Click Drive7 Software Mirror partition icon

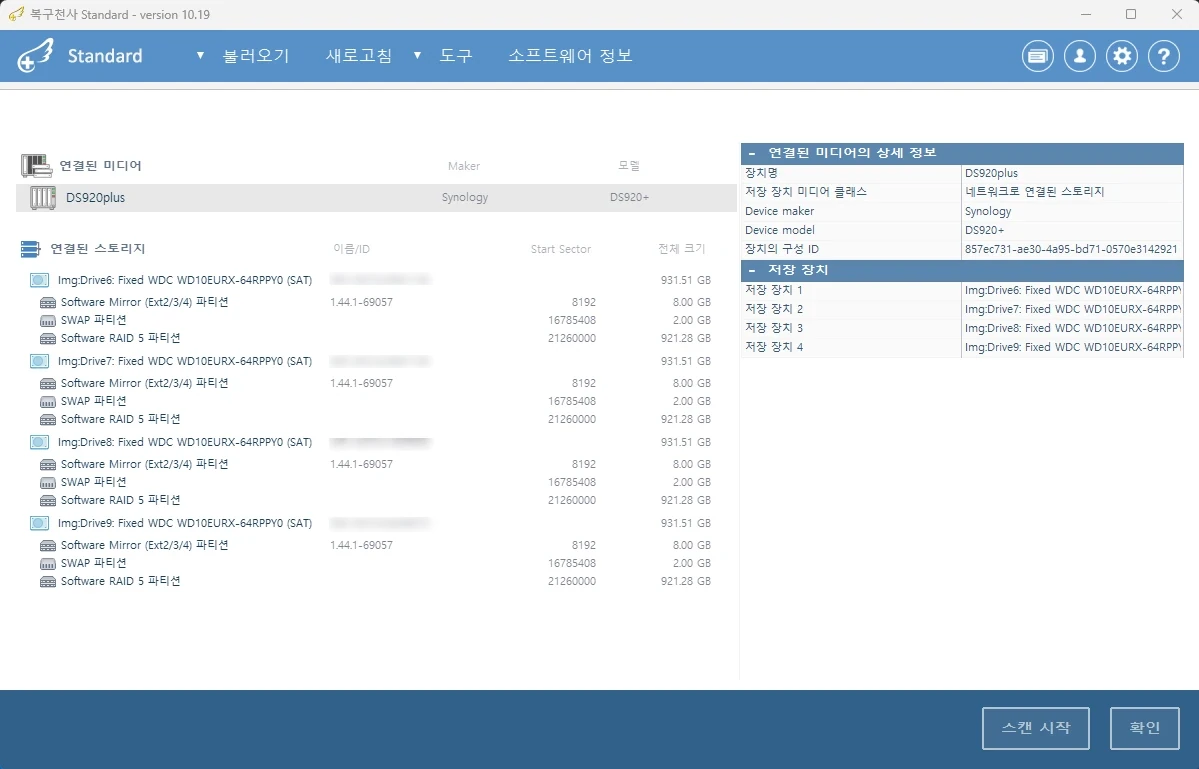(47, 384)
